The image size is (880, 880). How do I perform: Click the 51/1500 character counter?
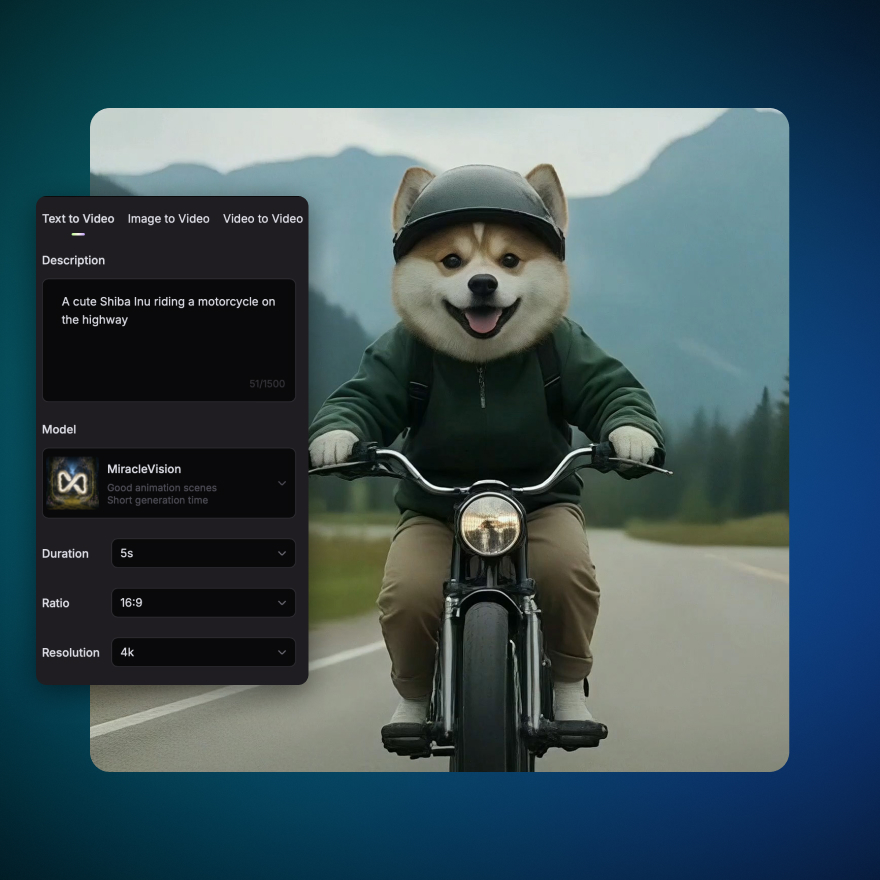pos(268,383)
